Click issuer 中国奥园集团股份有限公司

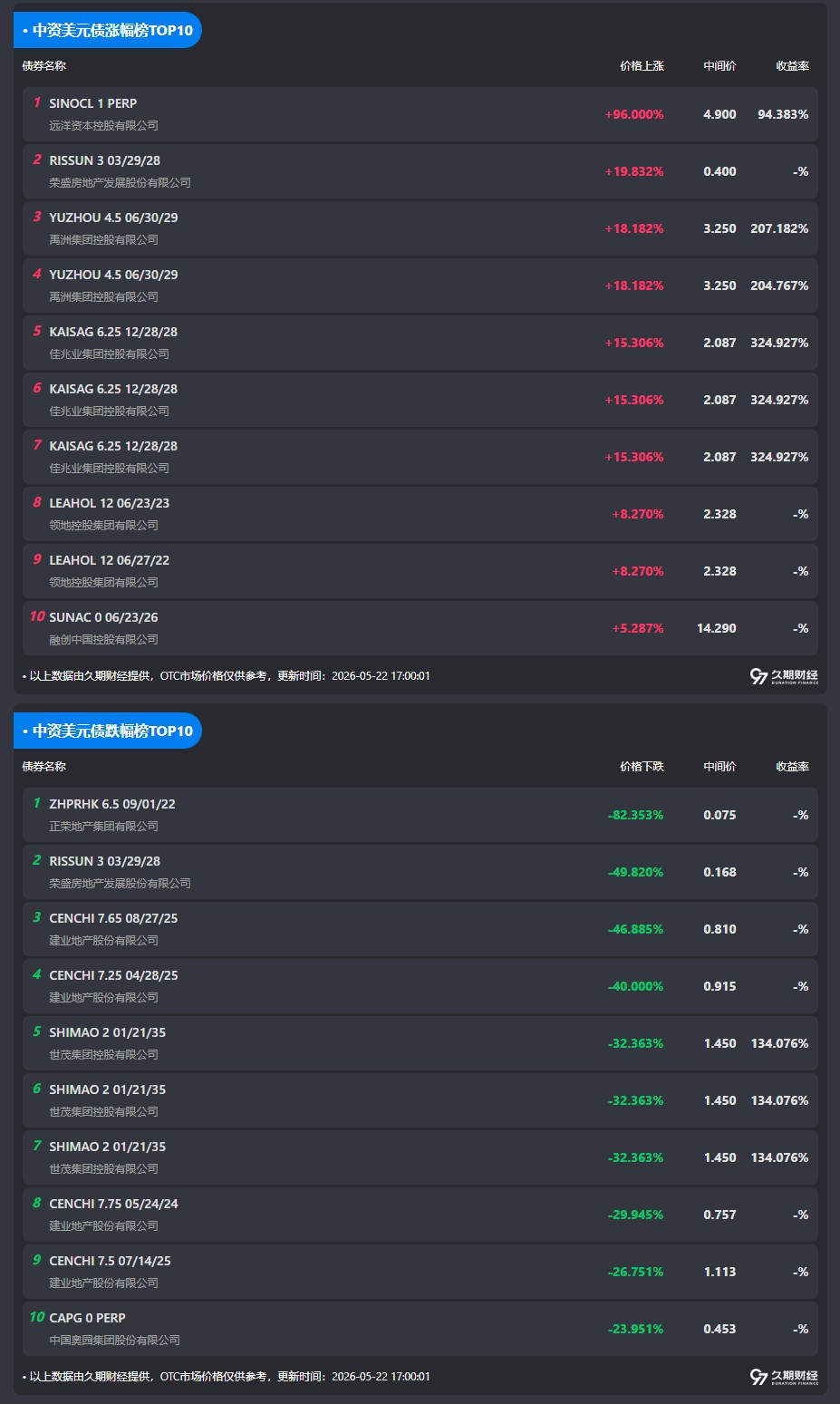click(x=114, y=1341)
